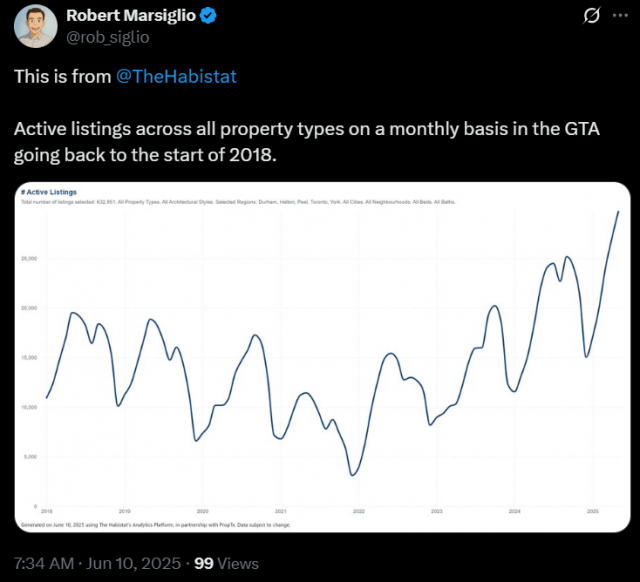
Task: Open the Grok slashed-circle icon
Action: tap(591, 16)
